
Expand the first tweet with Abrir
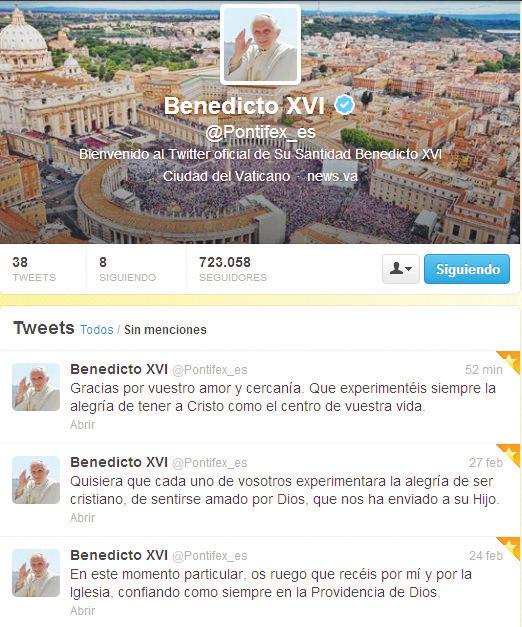pyautogui.click(x=82, y=425)
